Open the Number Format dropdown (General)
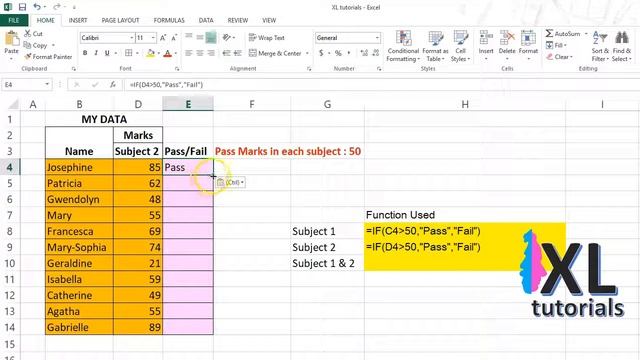The height and width of the screenshot is (360, 640). point(377,38)
